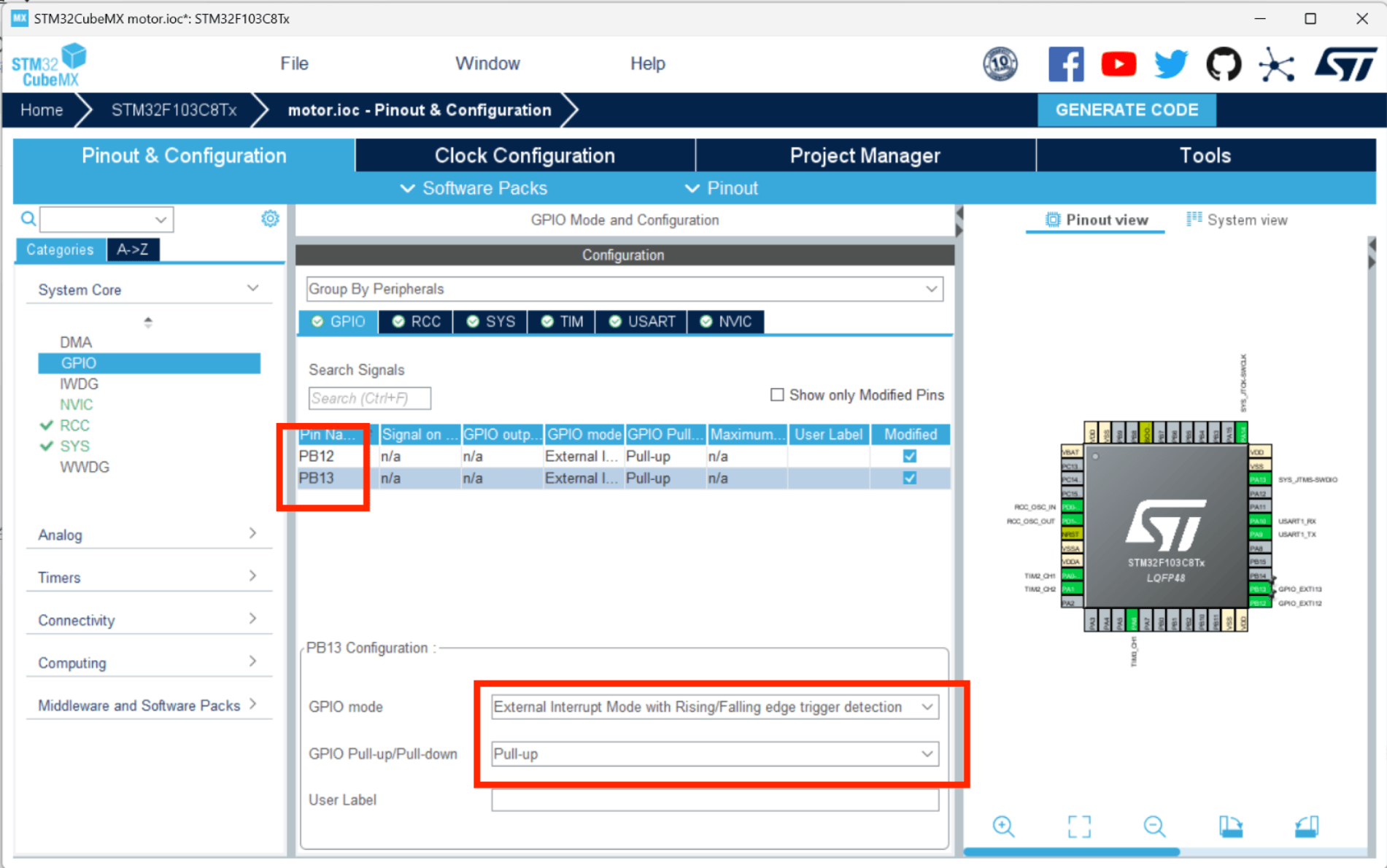The image size is (1387, 868).
Task: Click the peripheral search magnifier icon
Action: pos(28,218)
